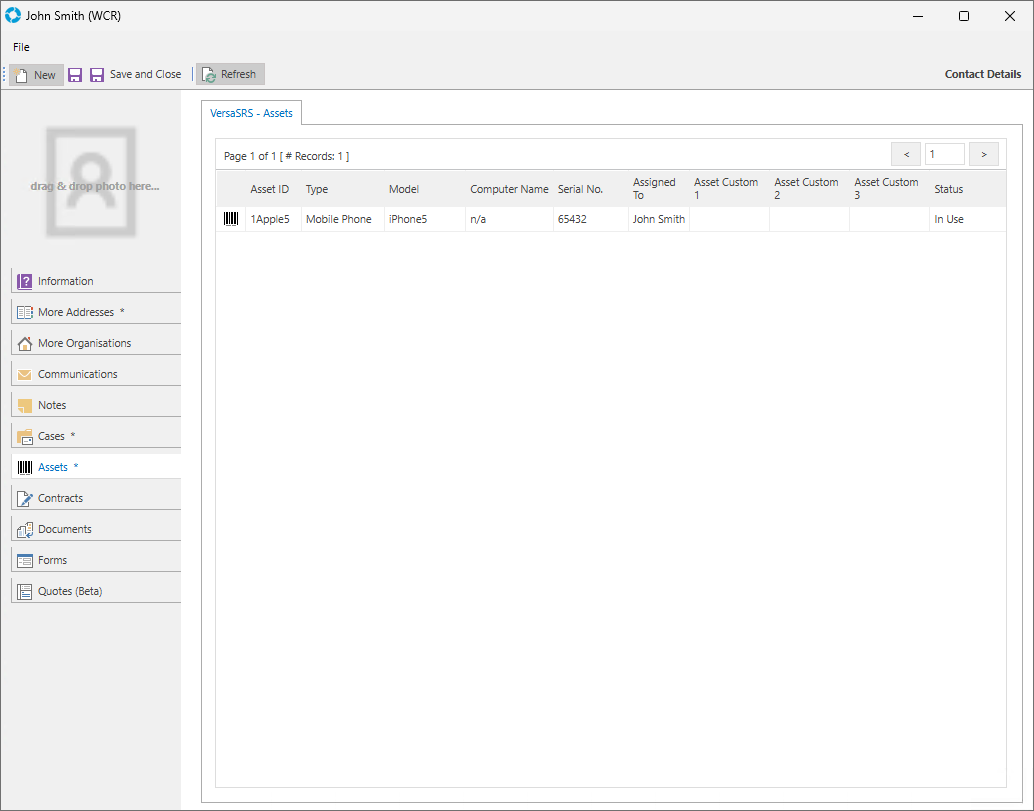Select the More Organisations house icon
Image resolution: width=1034 pixels, height=811 pixels.
[x=25, y=343]
